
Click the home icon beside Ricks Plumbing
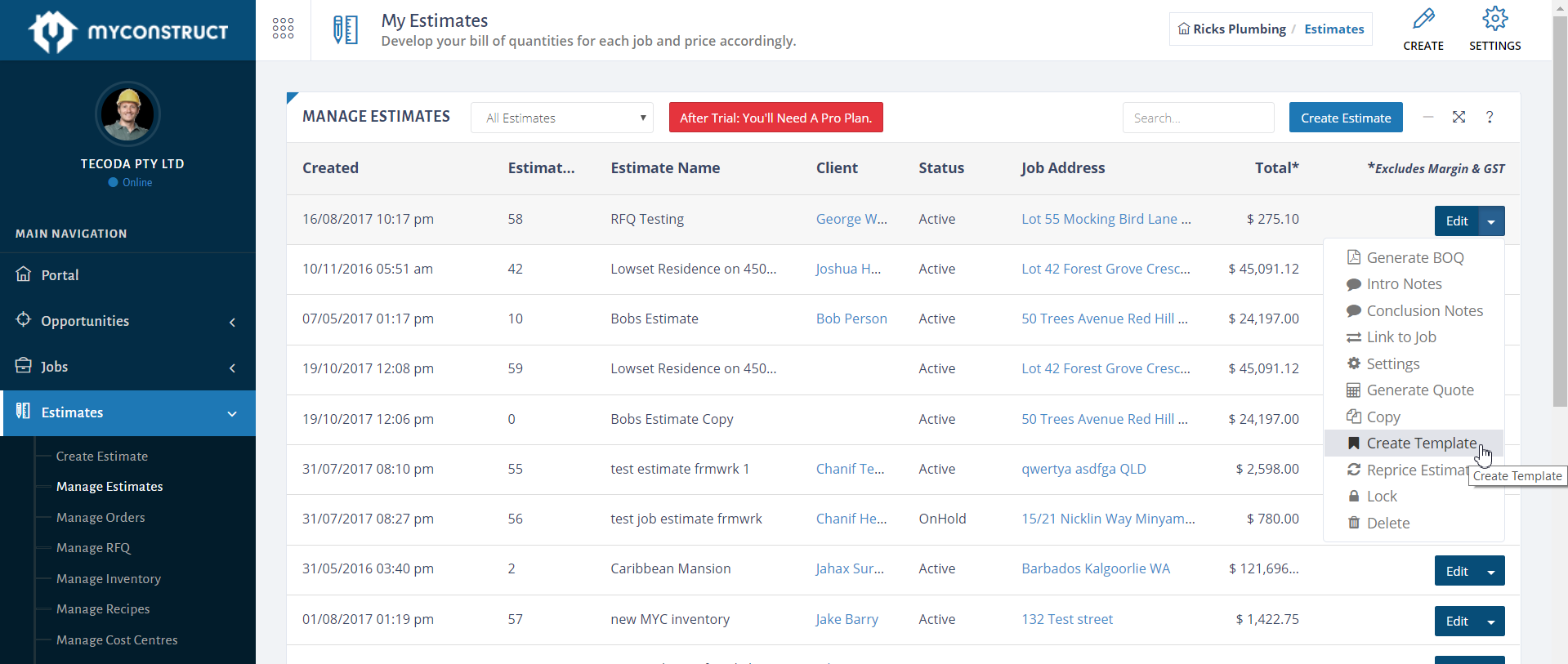1183,29
